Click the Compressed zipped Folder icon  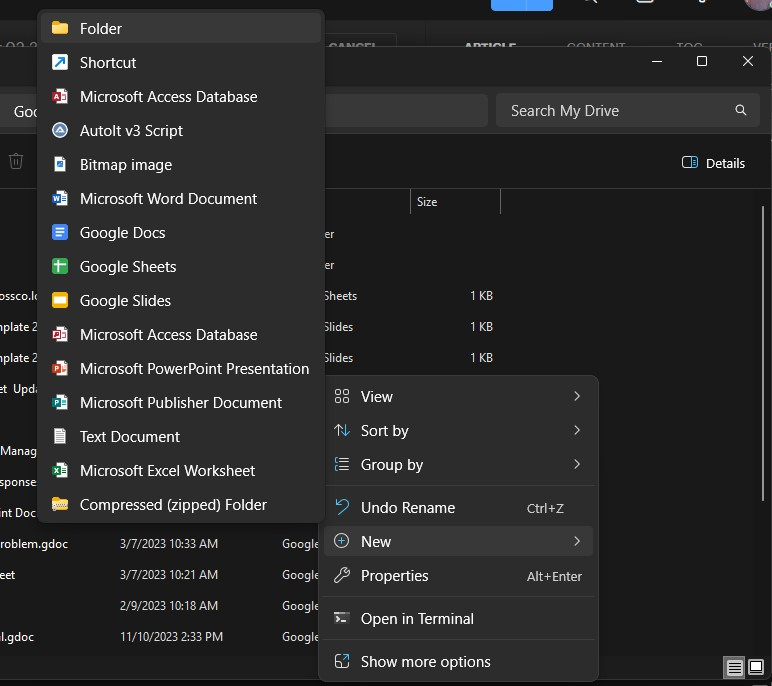pyautogui.click(x=60, y=504)
